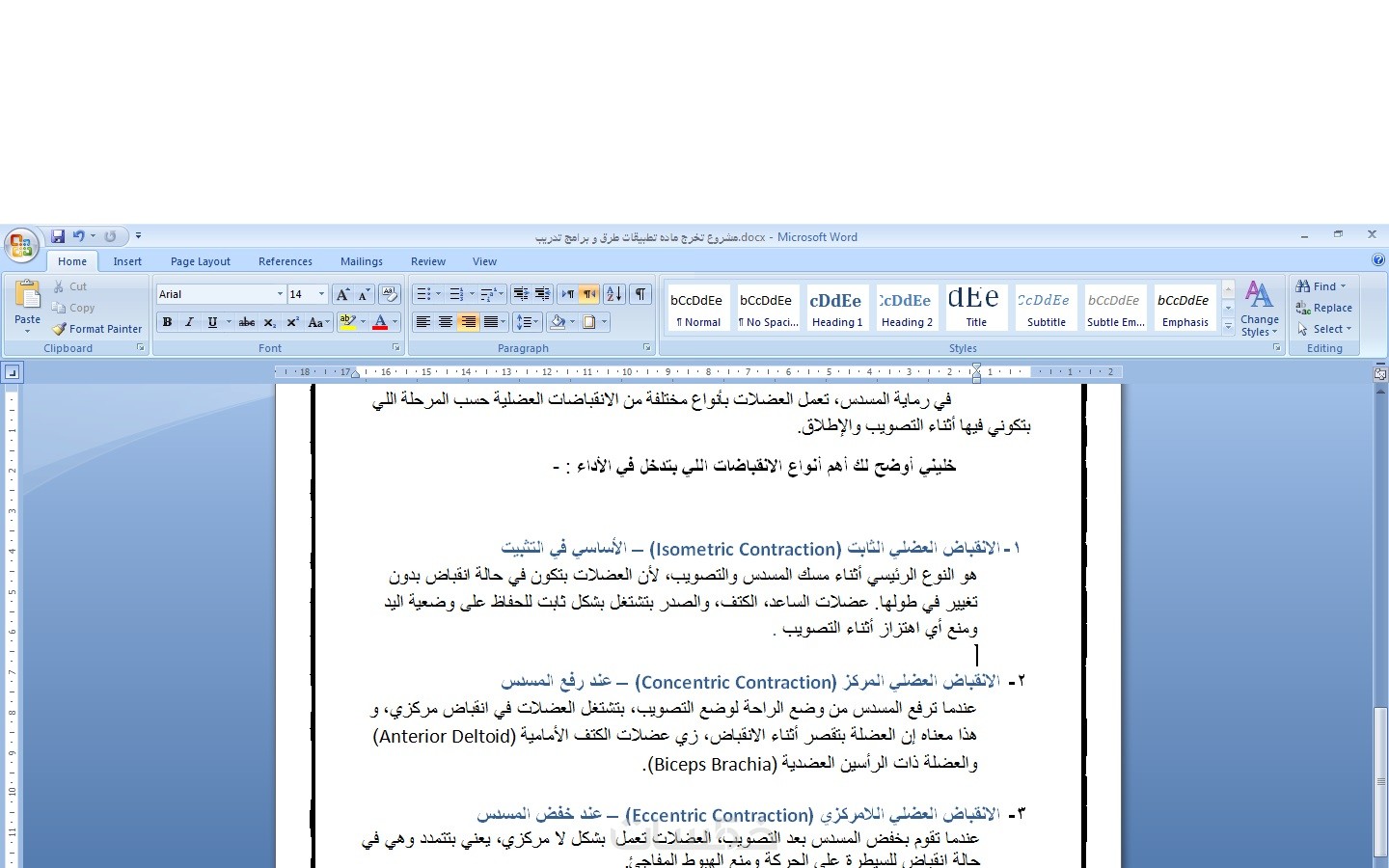
Task: Toggle Subscript formatting
Action: 269,322
